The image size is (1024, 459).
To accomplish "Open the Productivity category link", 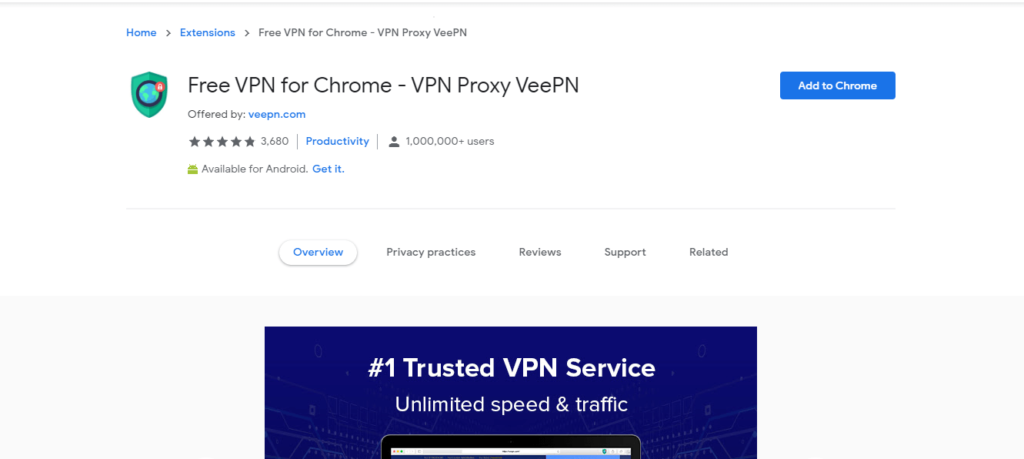I will coord(337,141).
